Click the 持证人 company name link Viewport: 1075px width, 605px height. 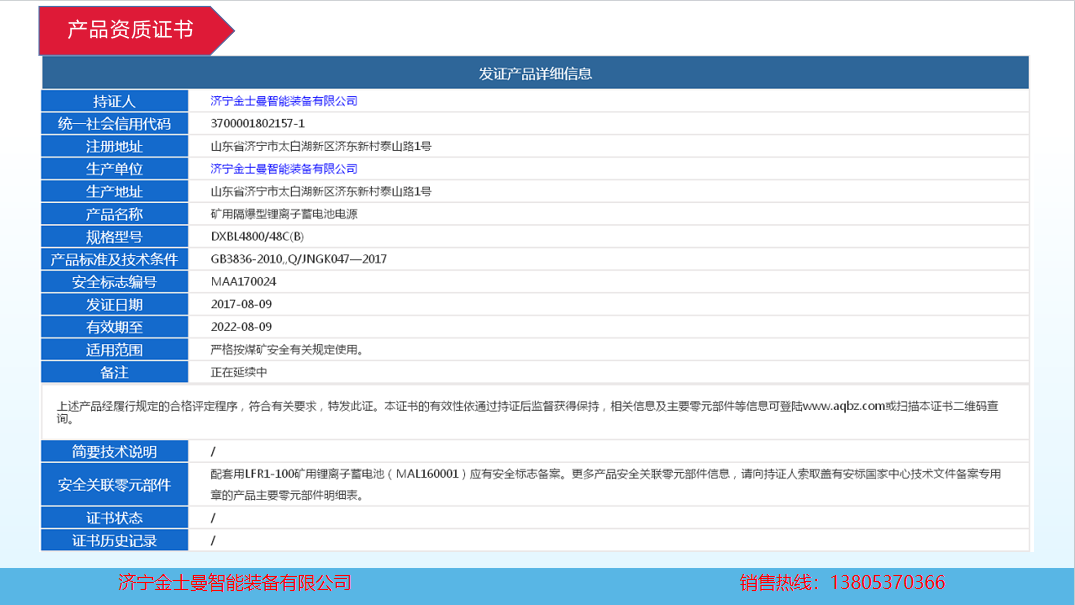point(284,101)
